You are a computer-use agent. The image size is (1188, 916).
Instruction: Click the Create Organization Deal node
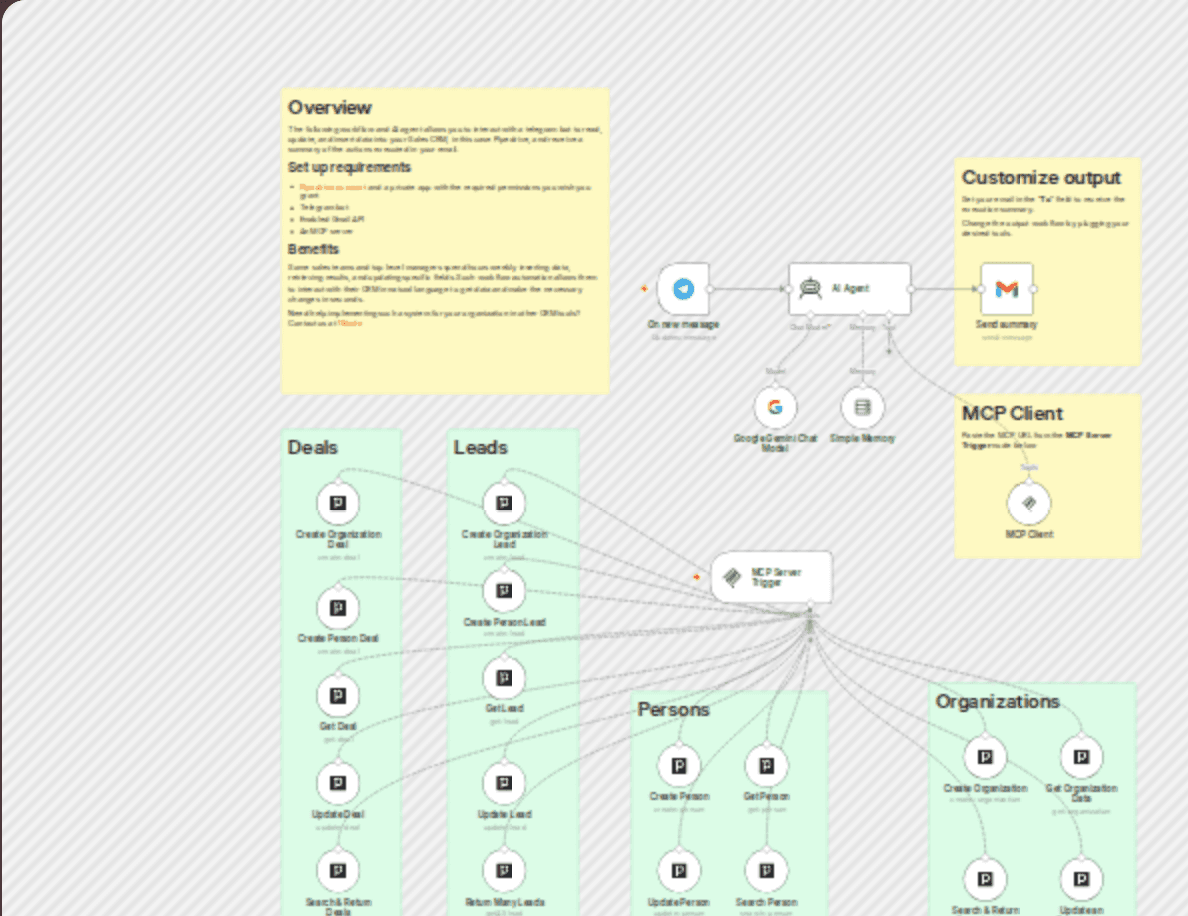tap(338, 503)
